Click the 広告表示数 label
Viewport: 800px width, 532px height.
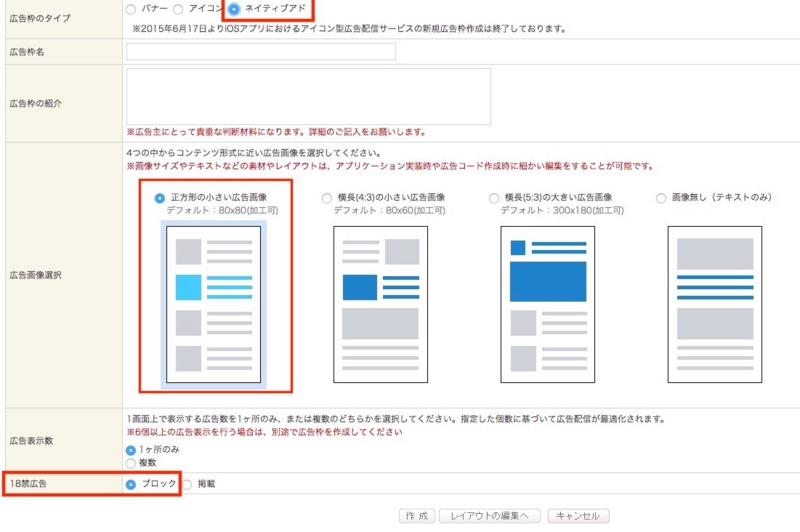click(x=31, y=441)
